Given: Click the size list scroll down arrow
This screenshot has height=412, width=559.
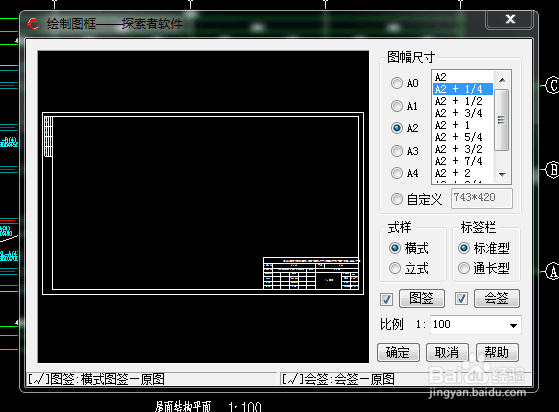Looking at the screenshot, I should [502, 174].
